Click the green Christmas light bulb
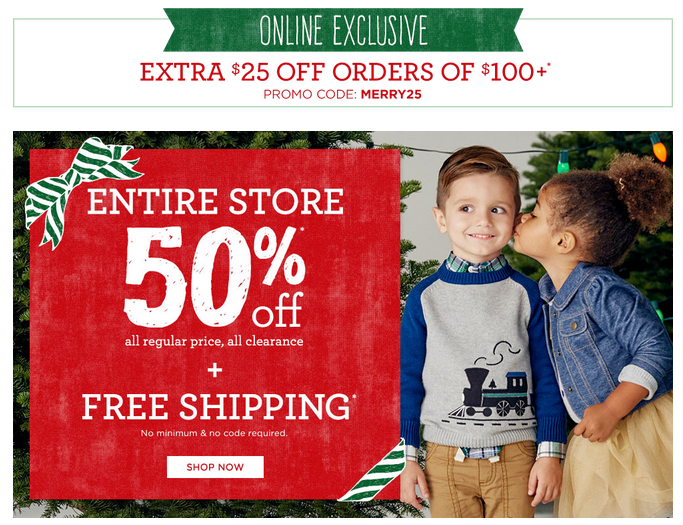683x525 pixels. [563, 163]
